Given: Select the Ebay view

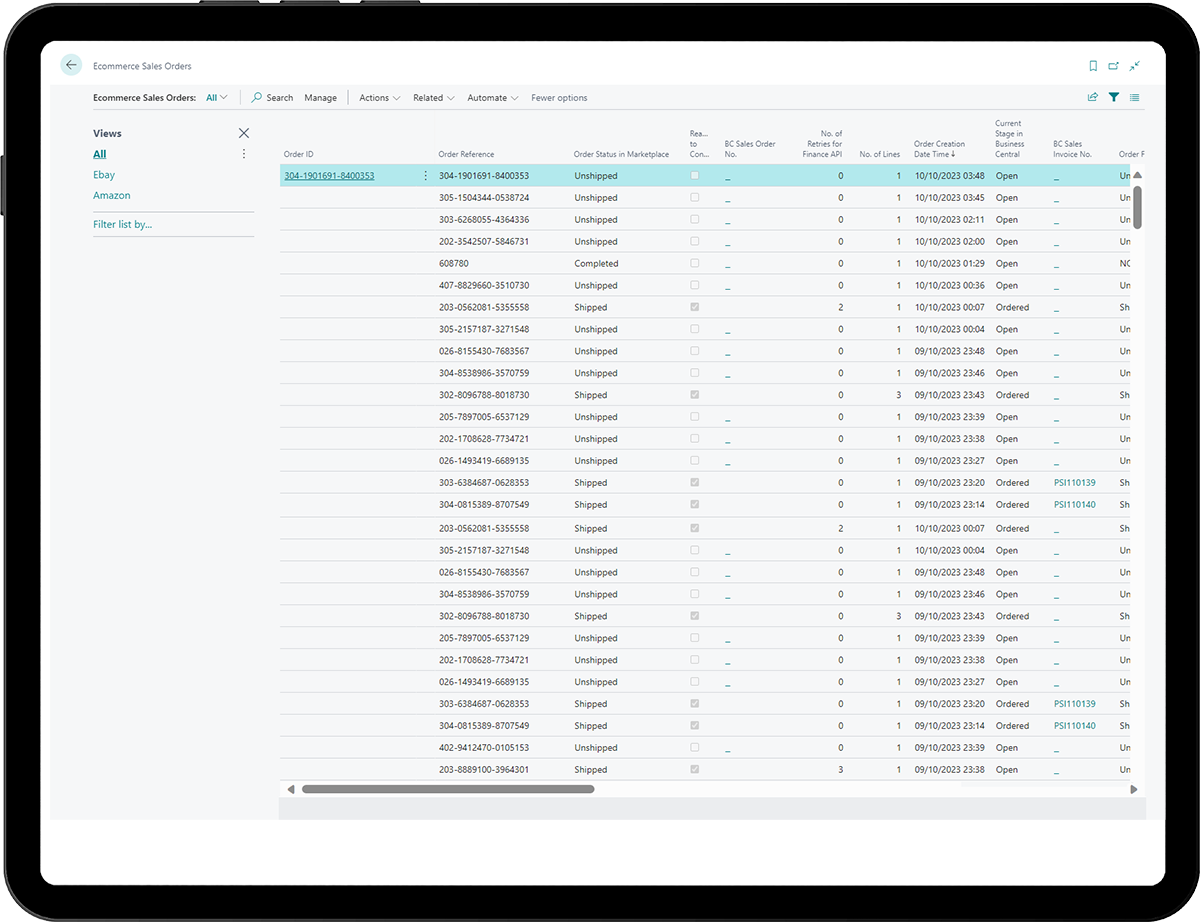Looking at the screenshot, I should click(104, 175).
